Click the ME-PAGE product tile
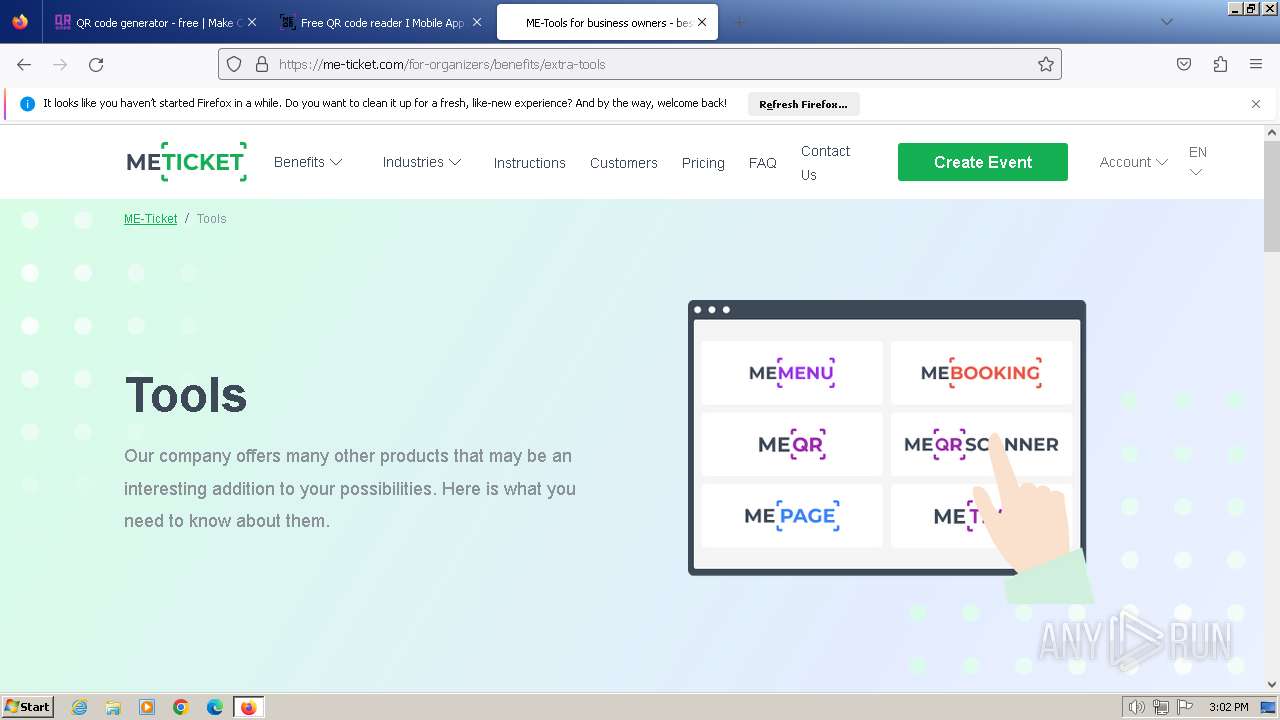Image resolution: width=1280 pixels, height=720 pixels. (x=792, y=516)
